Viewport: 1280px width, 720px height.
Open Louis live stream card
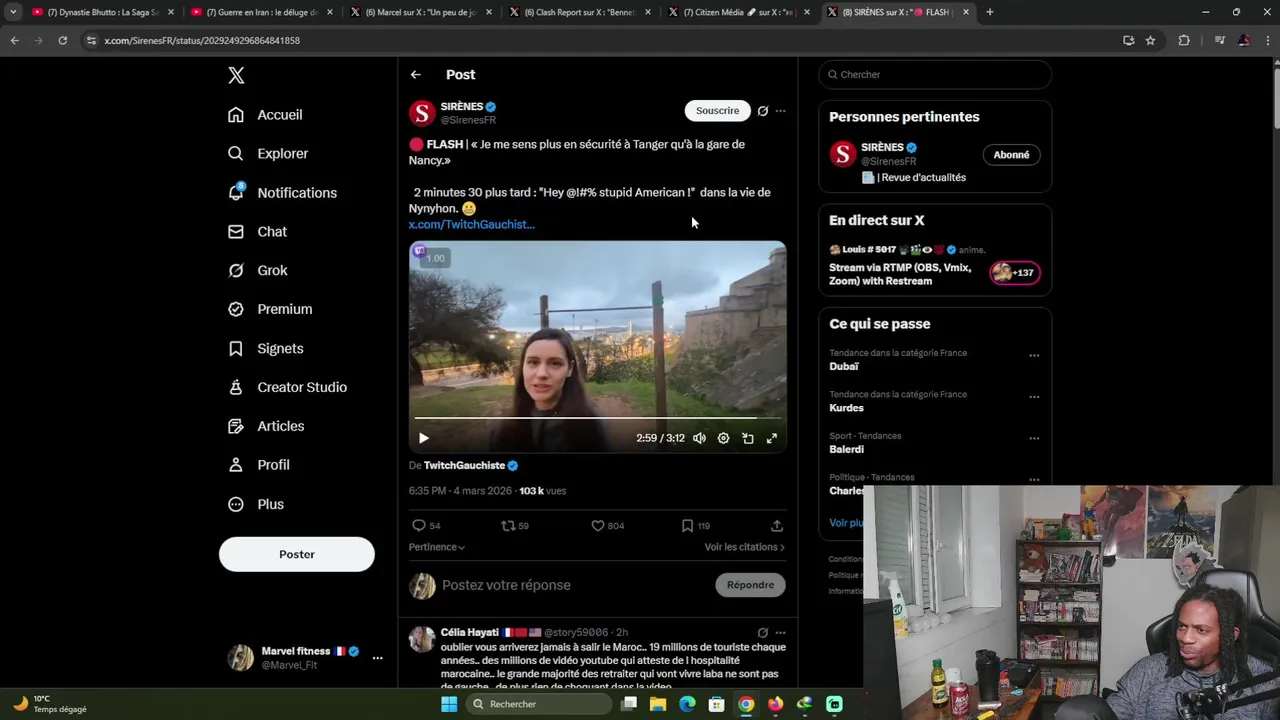935,266
